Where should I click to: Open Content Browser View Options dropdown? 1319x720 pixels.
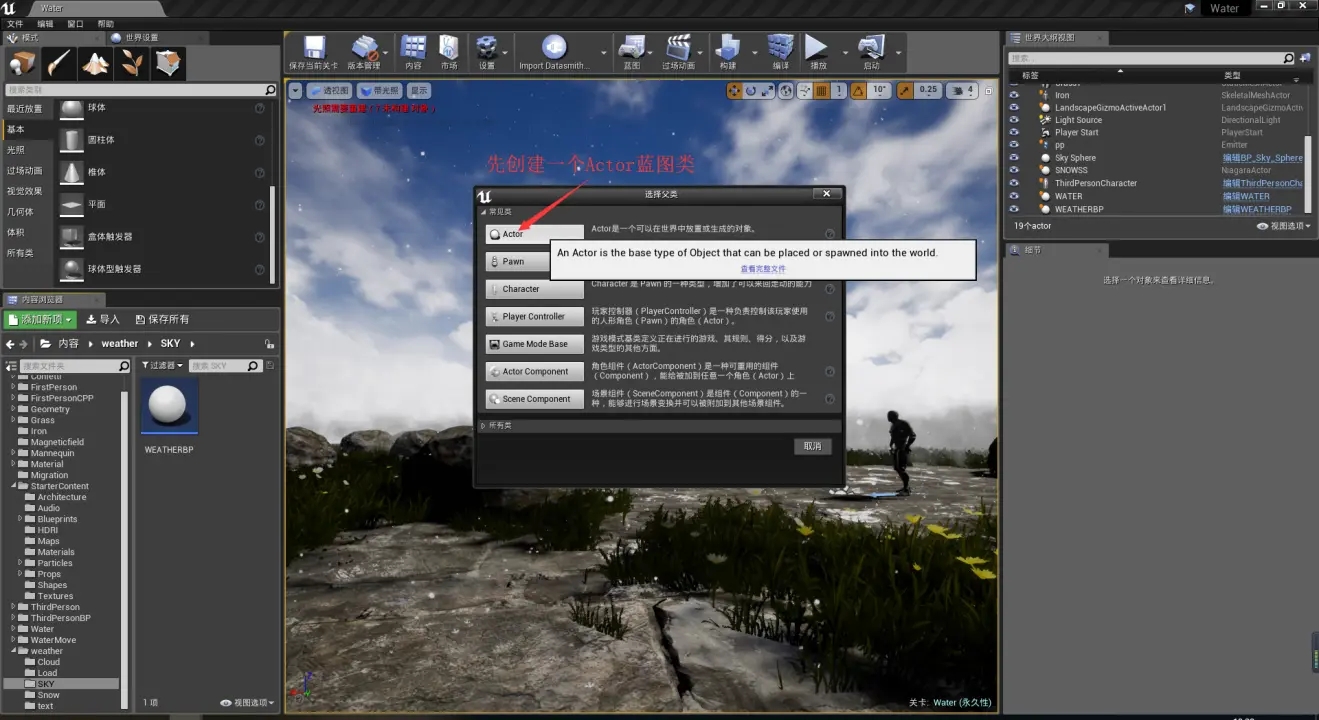pos(247,703)
